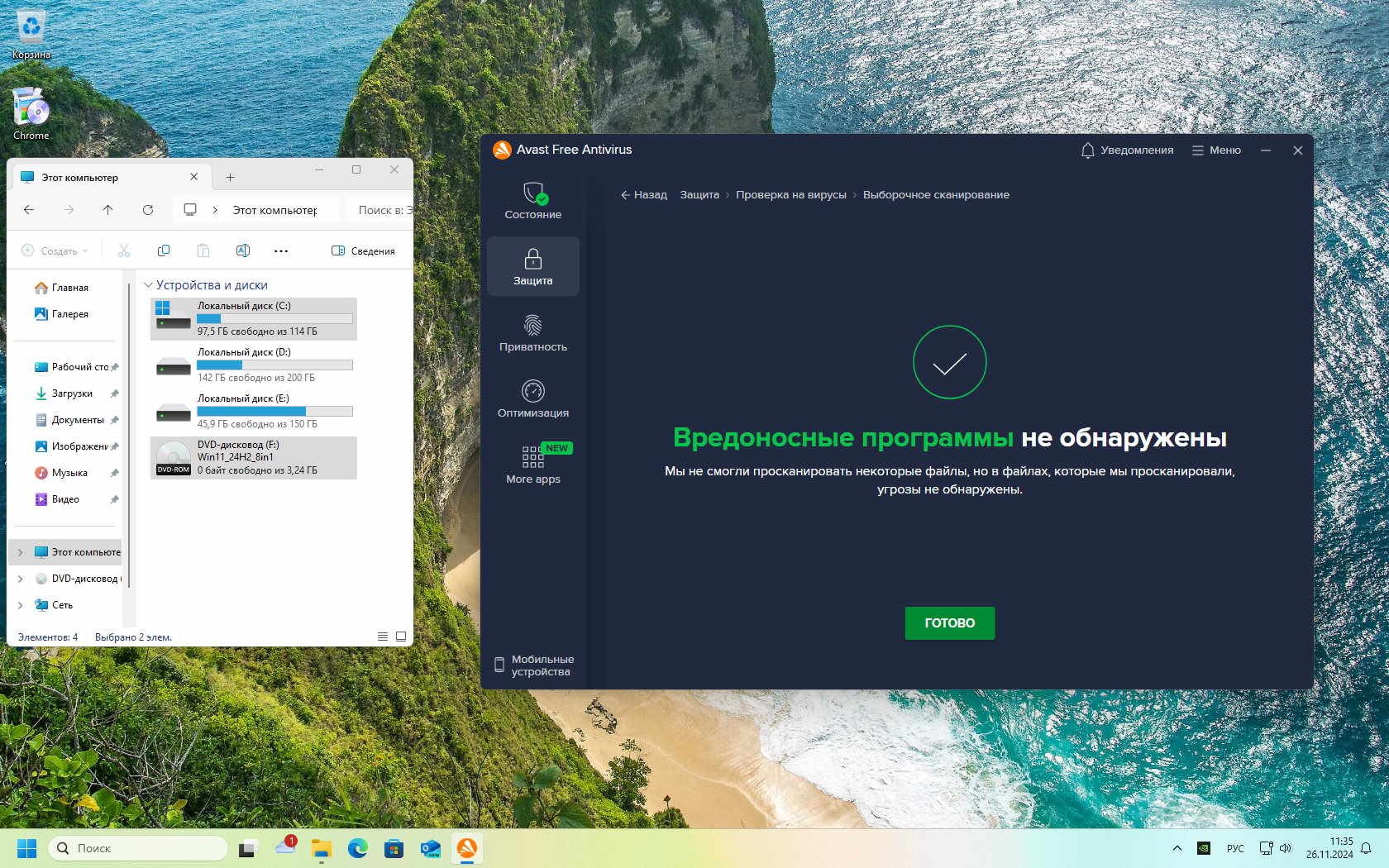Open Avast Уведомления bell
This screenshot has height=868, width=1389.
(1127, 150)
